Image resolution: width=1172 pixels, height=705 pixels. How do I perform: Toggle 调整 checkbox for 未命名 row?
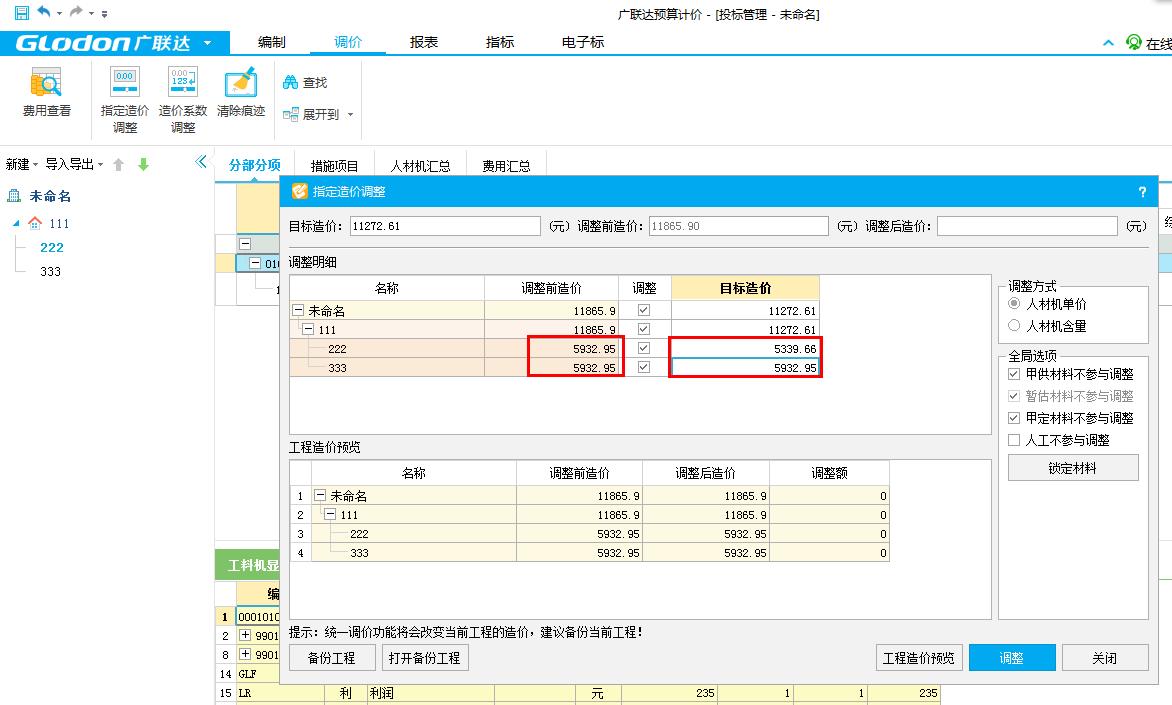click(644, 310)
